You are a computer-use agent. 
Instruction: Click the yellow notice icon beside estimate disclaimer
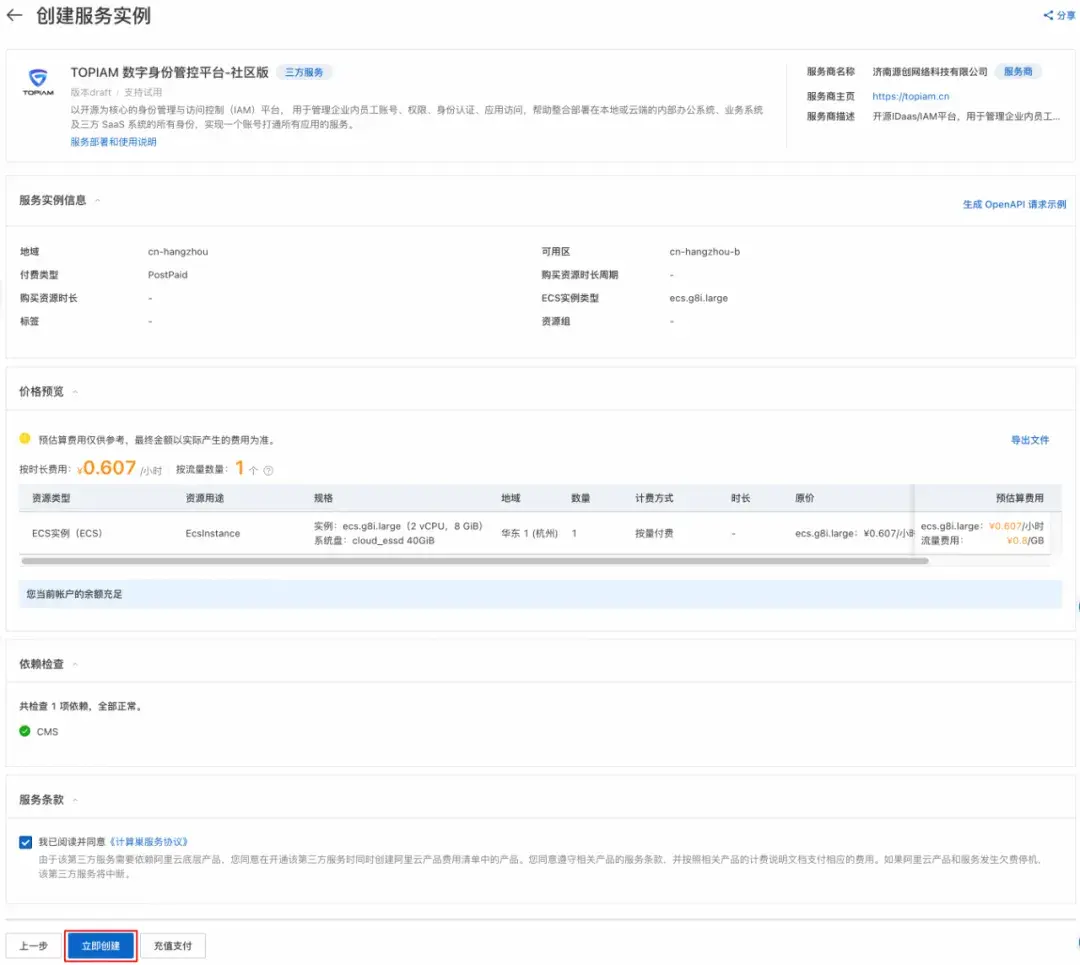tap(25, 439)
